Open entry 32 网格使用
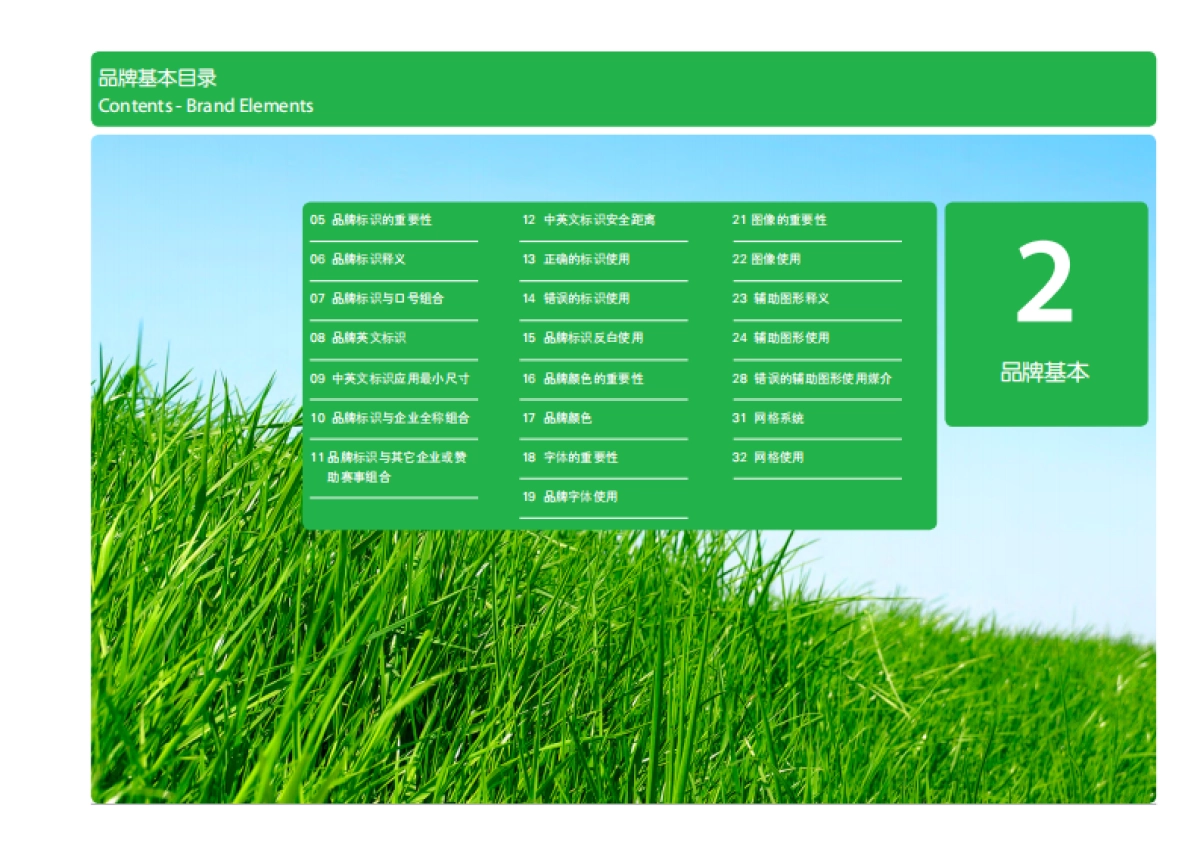The image size is (1200, 855). [768, 457]
